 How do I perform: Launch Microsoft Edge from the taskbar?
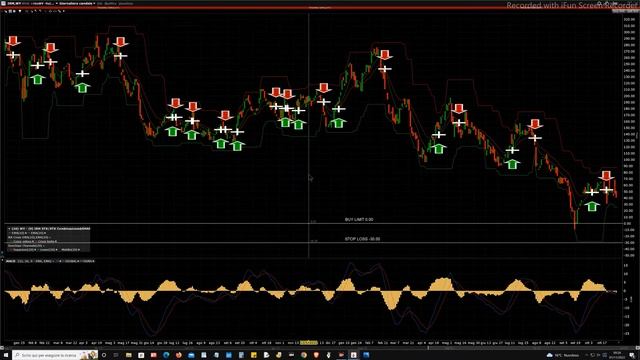tap(166, 356)
